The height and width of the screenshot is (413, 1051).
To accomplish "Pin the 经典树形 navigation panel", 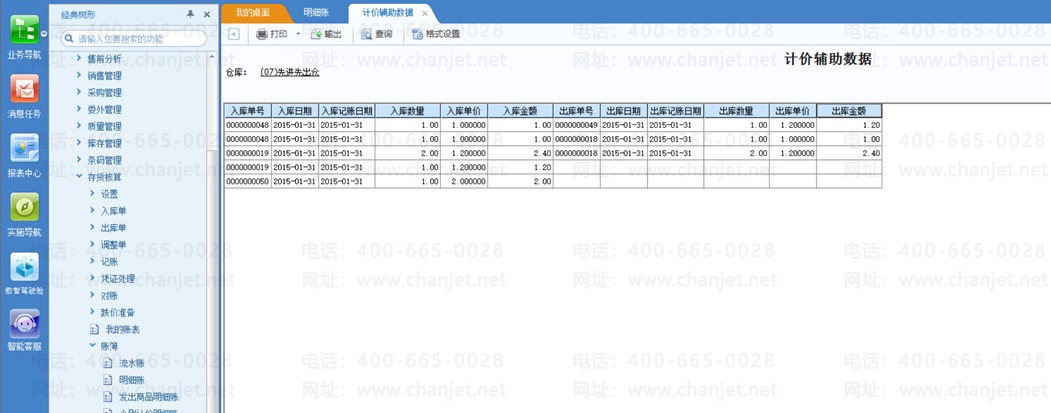I will click(x=191, y=14).
